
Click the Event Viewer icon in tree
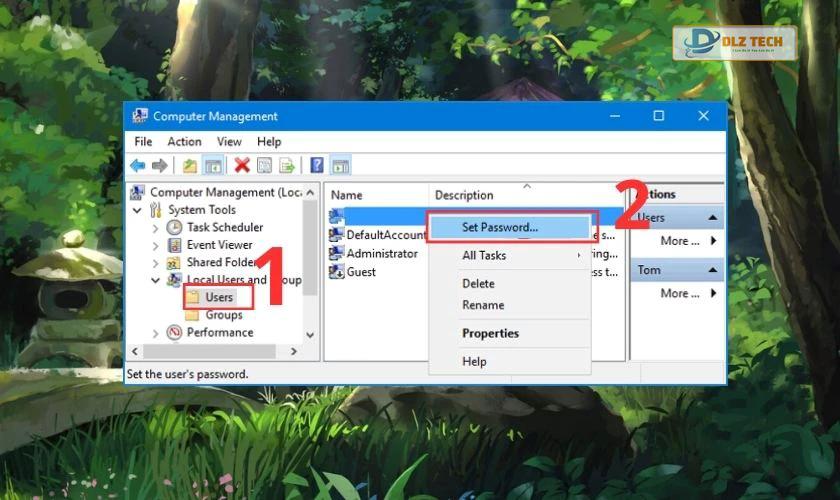tap(174, 245)
